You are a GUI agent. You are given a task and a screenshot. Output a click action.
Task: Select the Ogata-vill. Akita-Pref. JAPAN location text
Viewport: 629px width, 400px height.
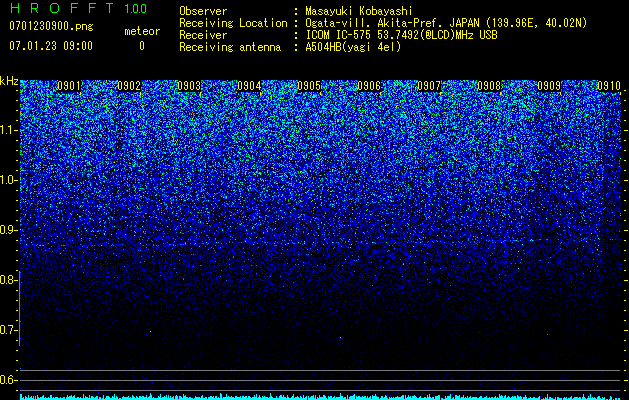click(446, 23)
